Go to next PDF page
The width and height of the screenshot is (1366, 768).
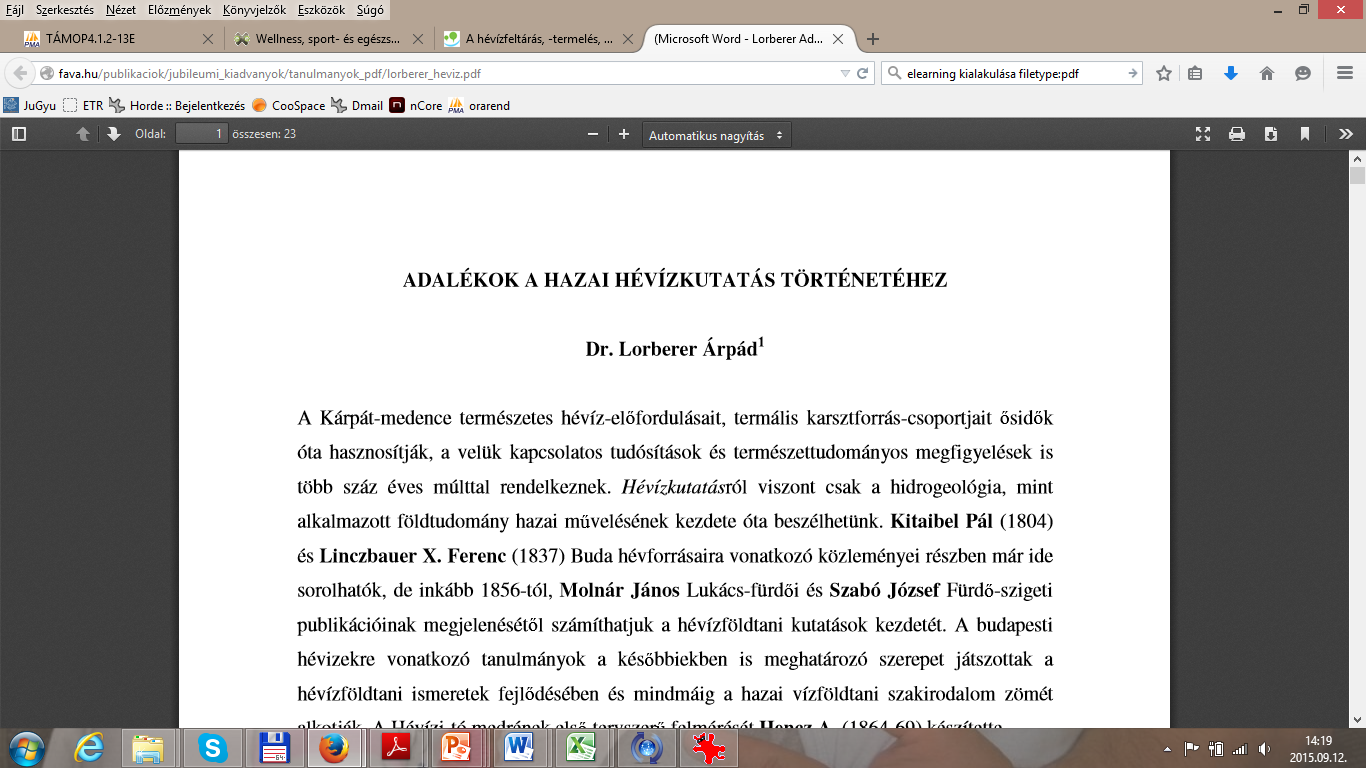113,134
